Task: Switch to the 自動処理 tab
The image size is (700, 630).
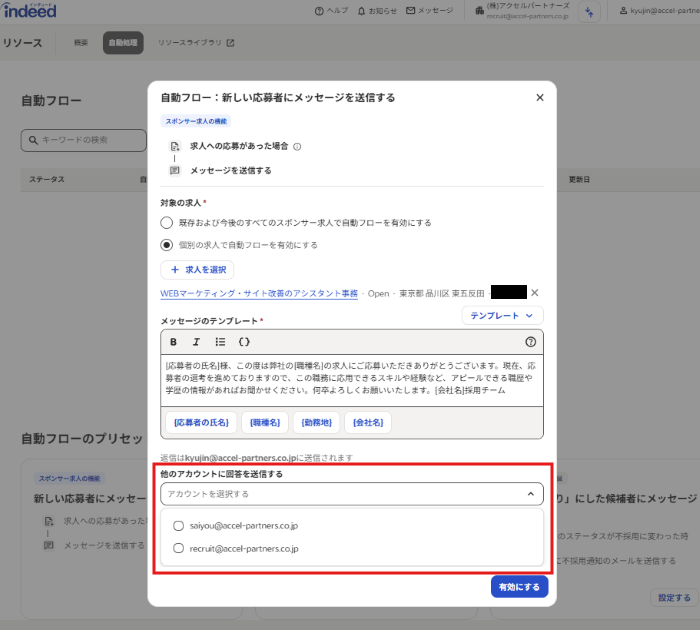Action: 123,43
